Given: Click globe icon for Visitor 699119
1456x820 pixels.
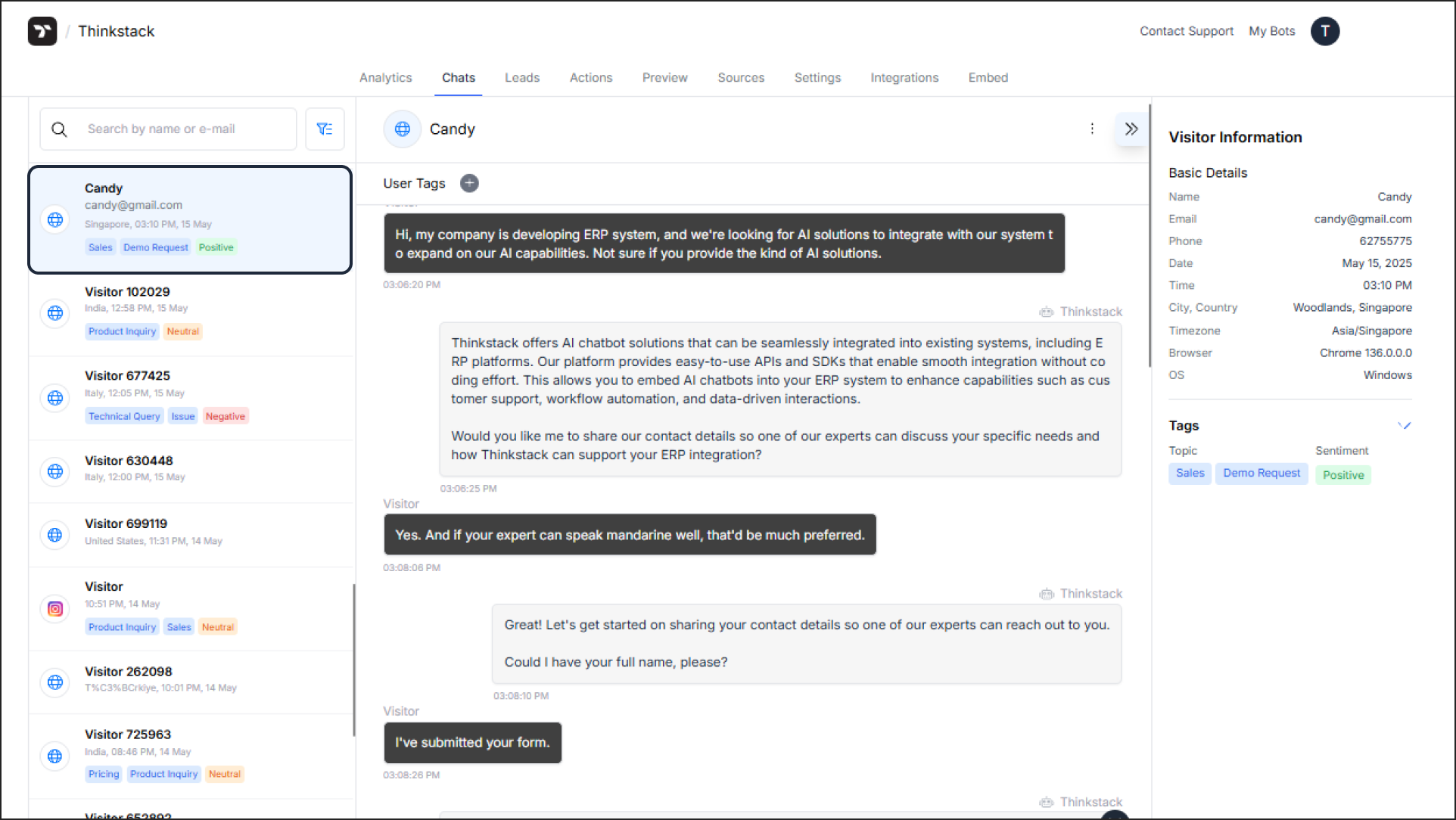Looking at the screenshot, I should [55, 535].
